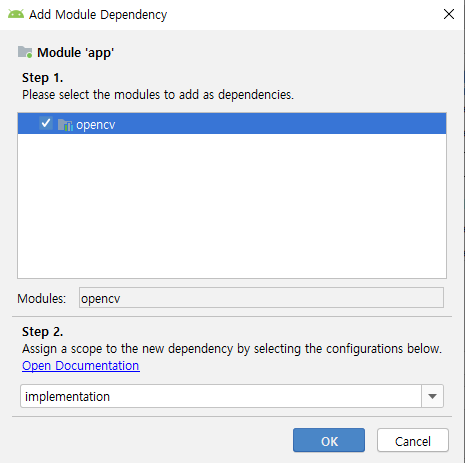This screenshot has height=463, width=465.
Task: Click the Add Module Dependency title text
Action: click(98, 15)
